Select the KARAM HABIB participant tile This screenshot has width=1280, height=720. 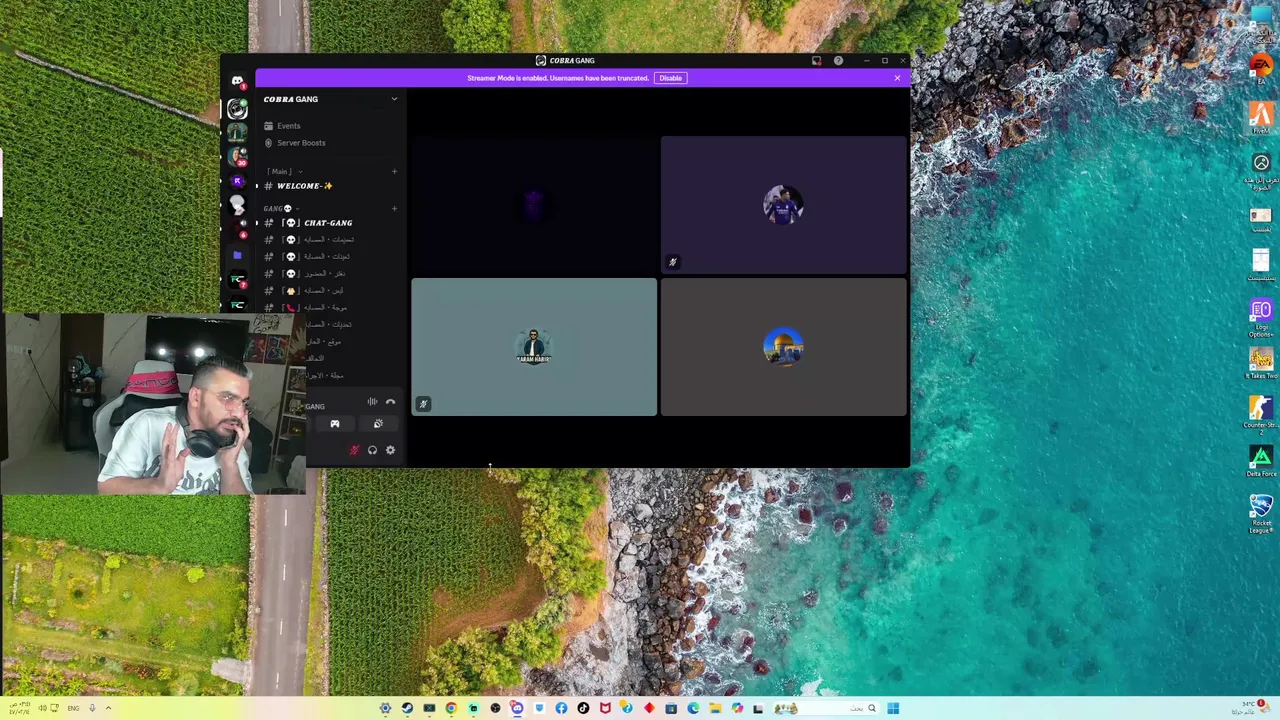point(534,346)
